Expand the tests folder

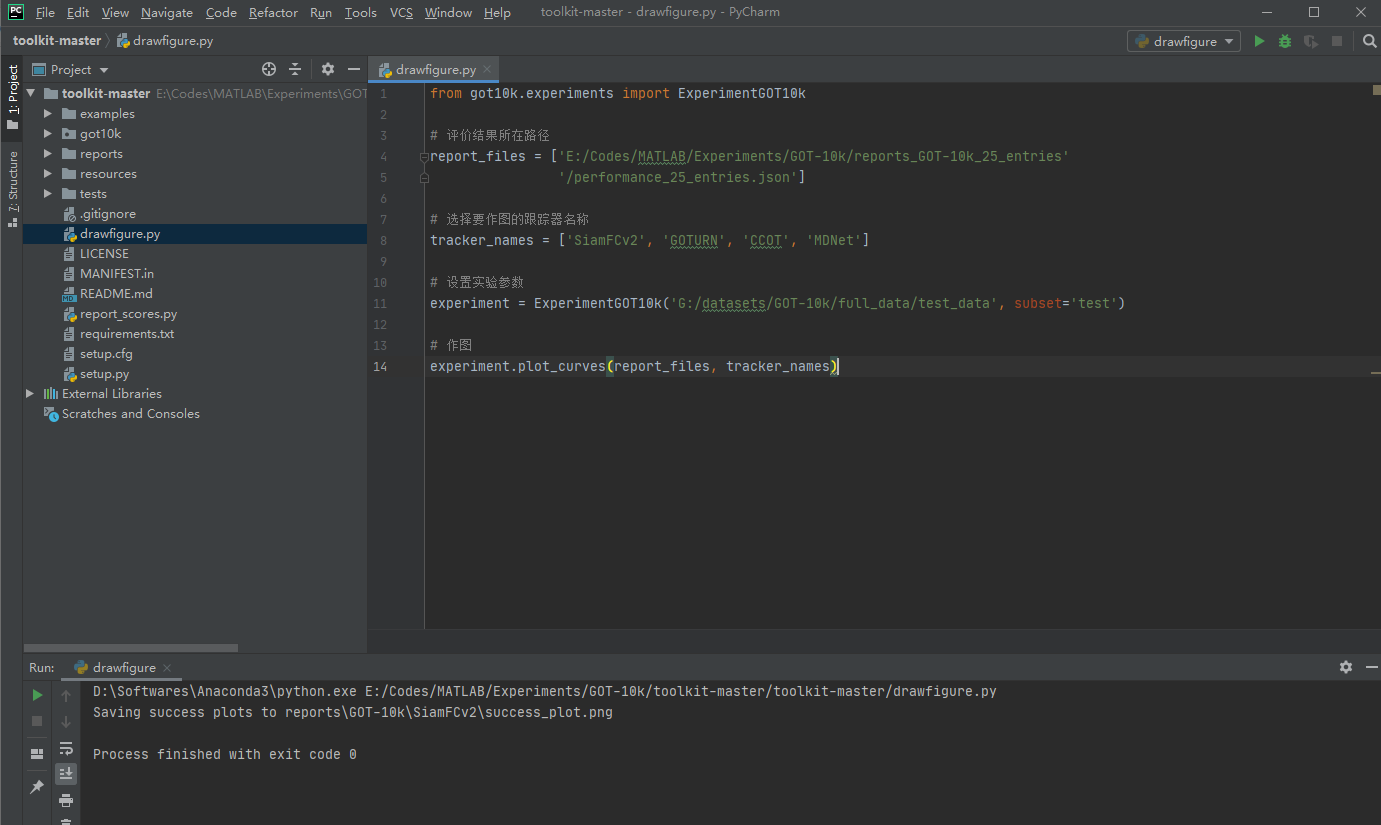pos(48,193)
